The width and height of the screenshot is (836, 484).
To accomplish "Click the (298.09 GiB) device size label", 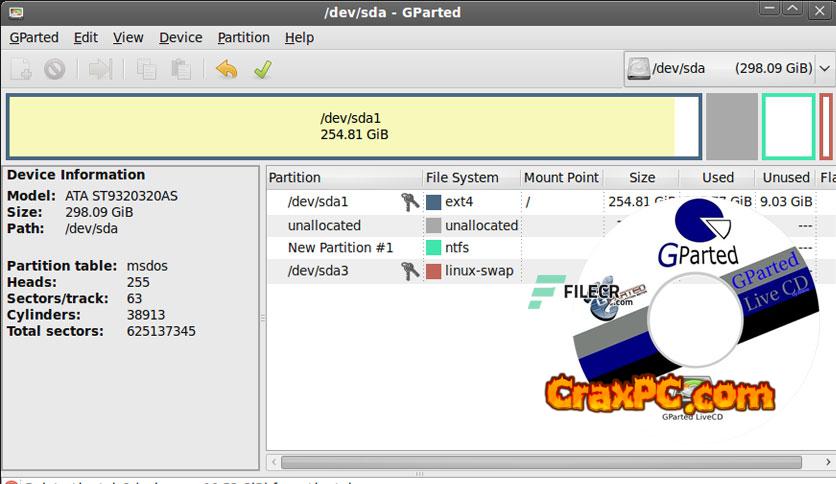I will pos(774,69).
